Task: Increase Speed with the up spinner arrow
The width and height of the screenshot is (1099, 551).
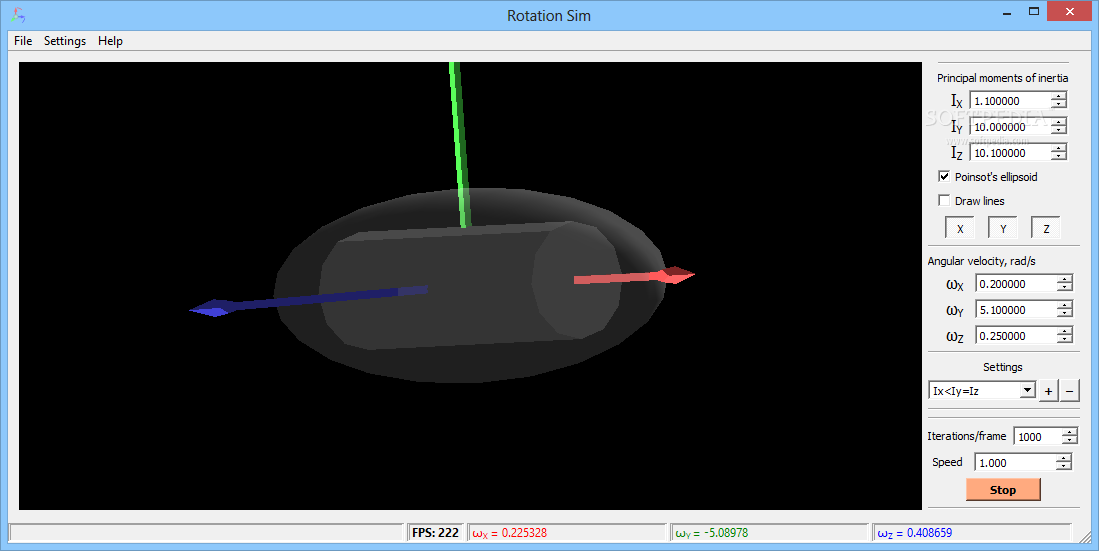Action: [x=1064, y=458]
